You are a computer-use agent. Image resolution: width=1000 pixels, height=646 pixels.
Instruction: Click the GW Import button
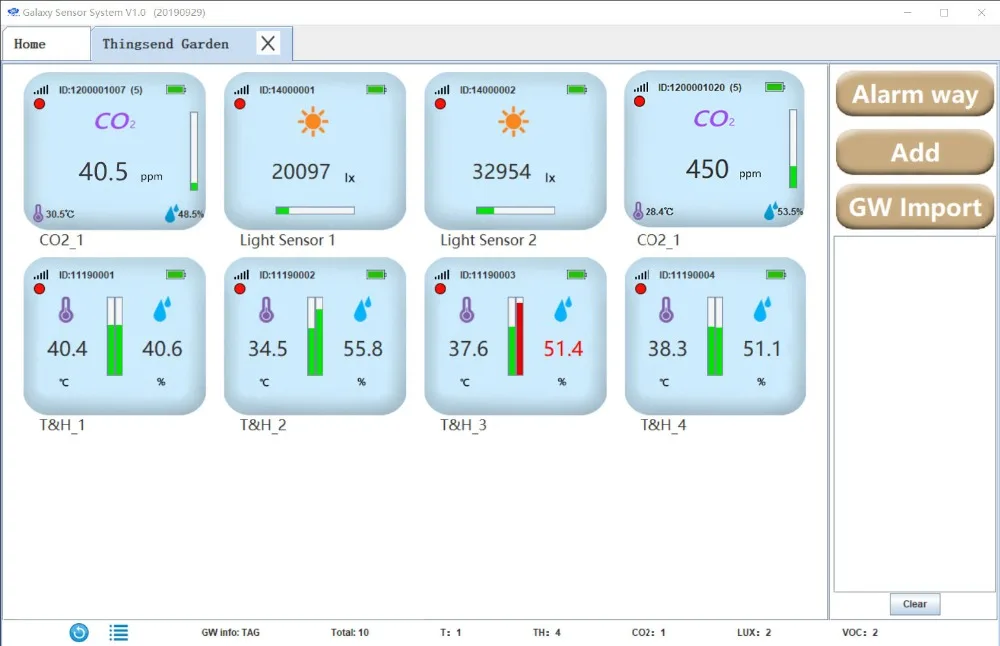point(915,207)
